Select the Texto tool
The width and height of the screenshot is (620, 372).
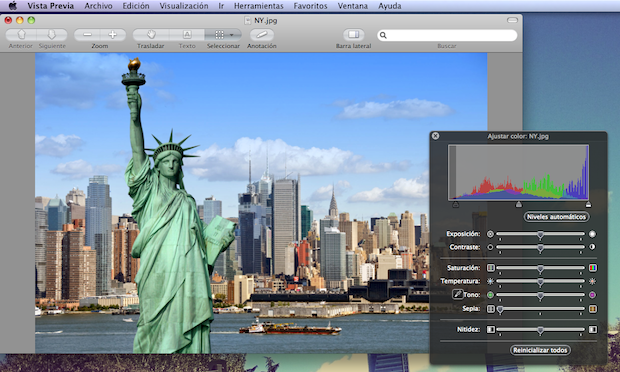(187, 35)
